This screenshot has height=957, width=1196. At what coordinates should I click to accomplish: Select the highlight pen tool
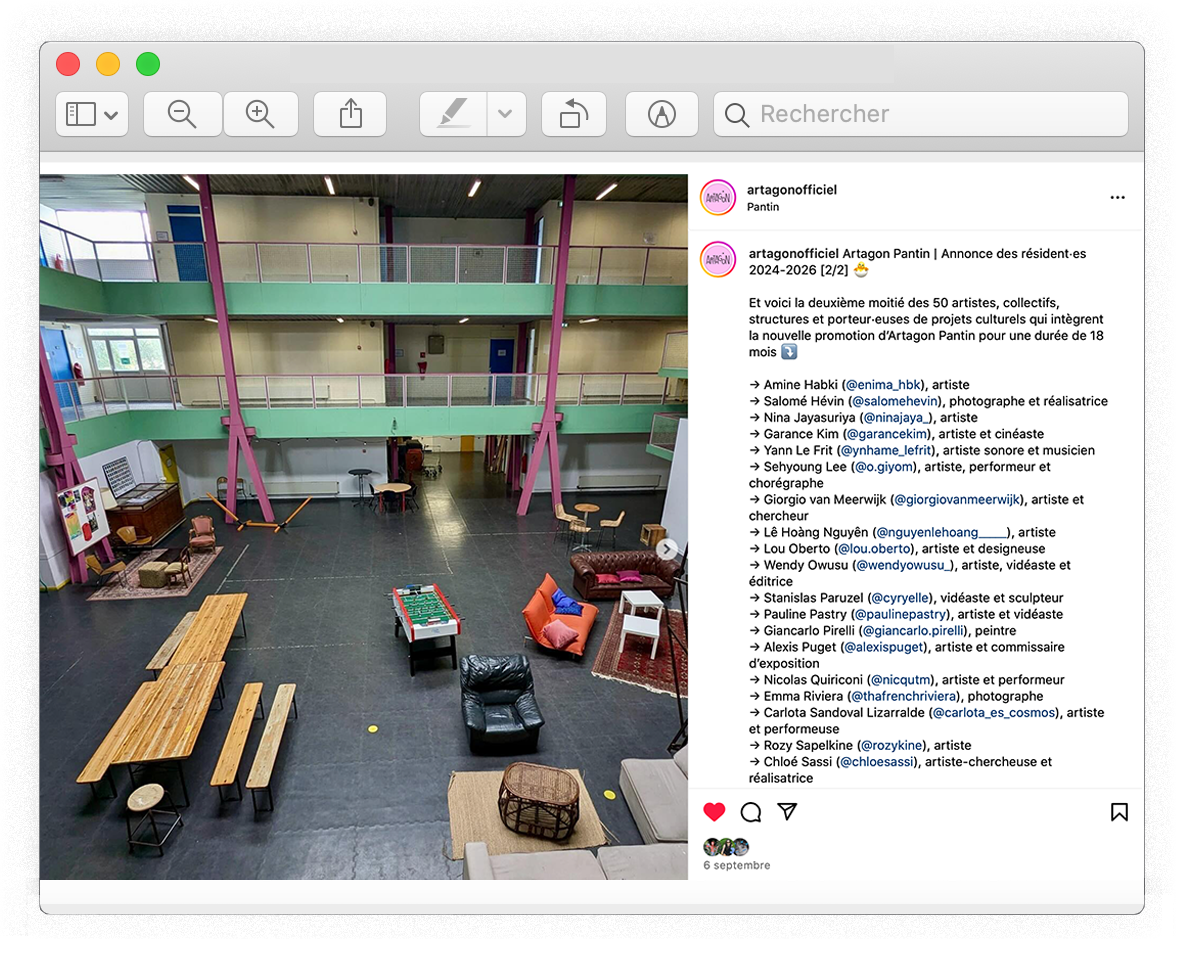[452, 114]
